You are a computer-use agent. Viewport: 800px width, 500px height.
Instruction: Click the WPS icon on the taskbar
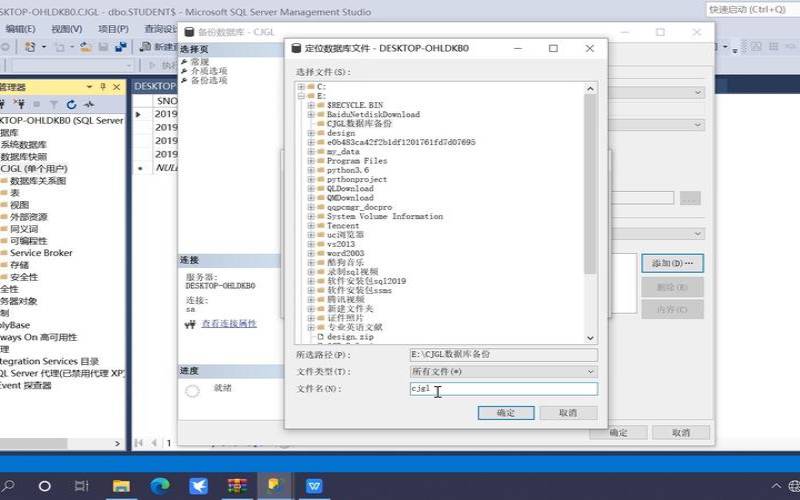(x=315, y=486)
